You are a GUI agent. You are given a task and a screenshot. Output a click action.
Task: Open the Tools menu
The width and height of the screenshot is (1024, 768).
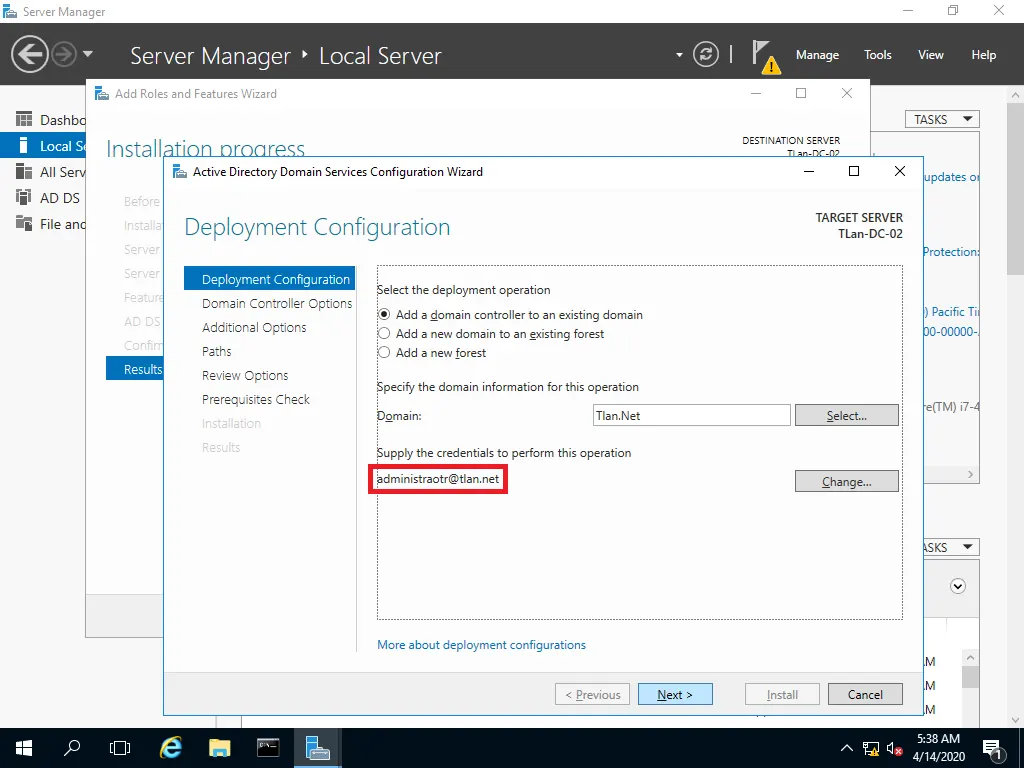[878, 55]
